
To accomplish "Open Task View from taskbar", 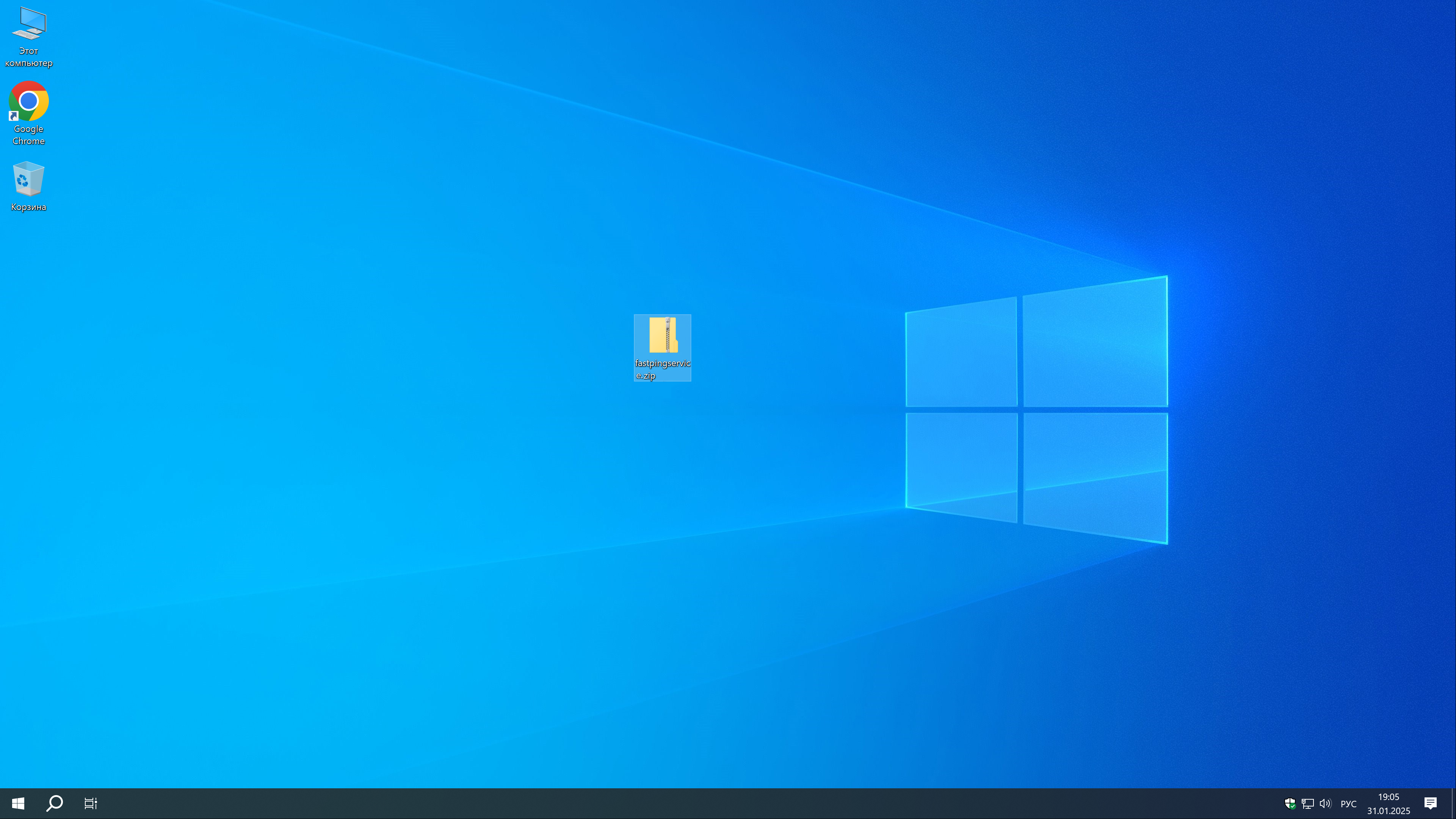I will [x=91, y=803].
